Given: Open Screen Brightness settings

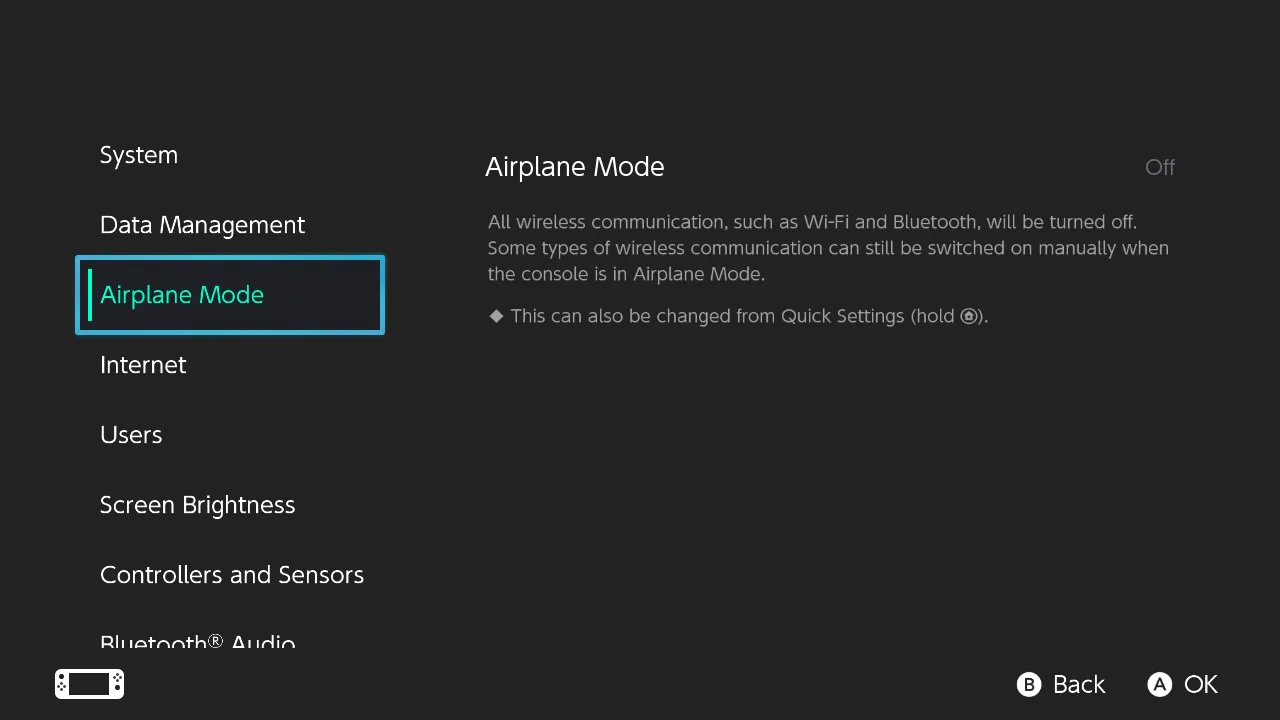Looking at the screenshot, I should 197,505.
